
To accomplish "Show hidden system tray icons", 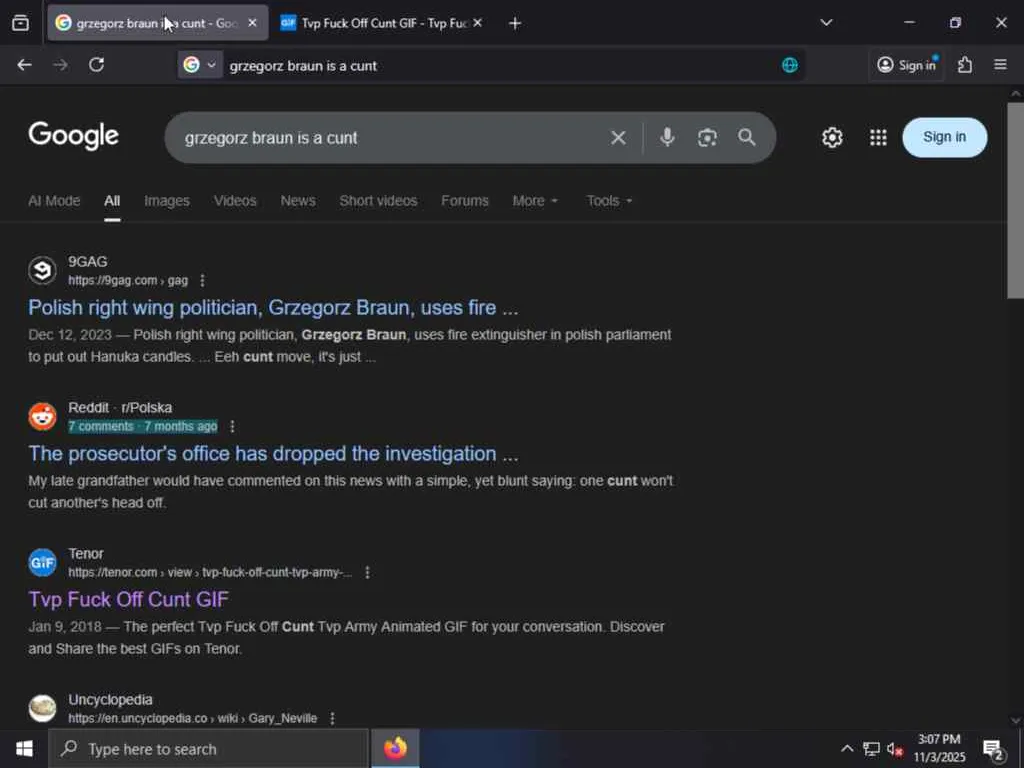I will click(847, 749).
